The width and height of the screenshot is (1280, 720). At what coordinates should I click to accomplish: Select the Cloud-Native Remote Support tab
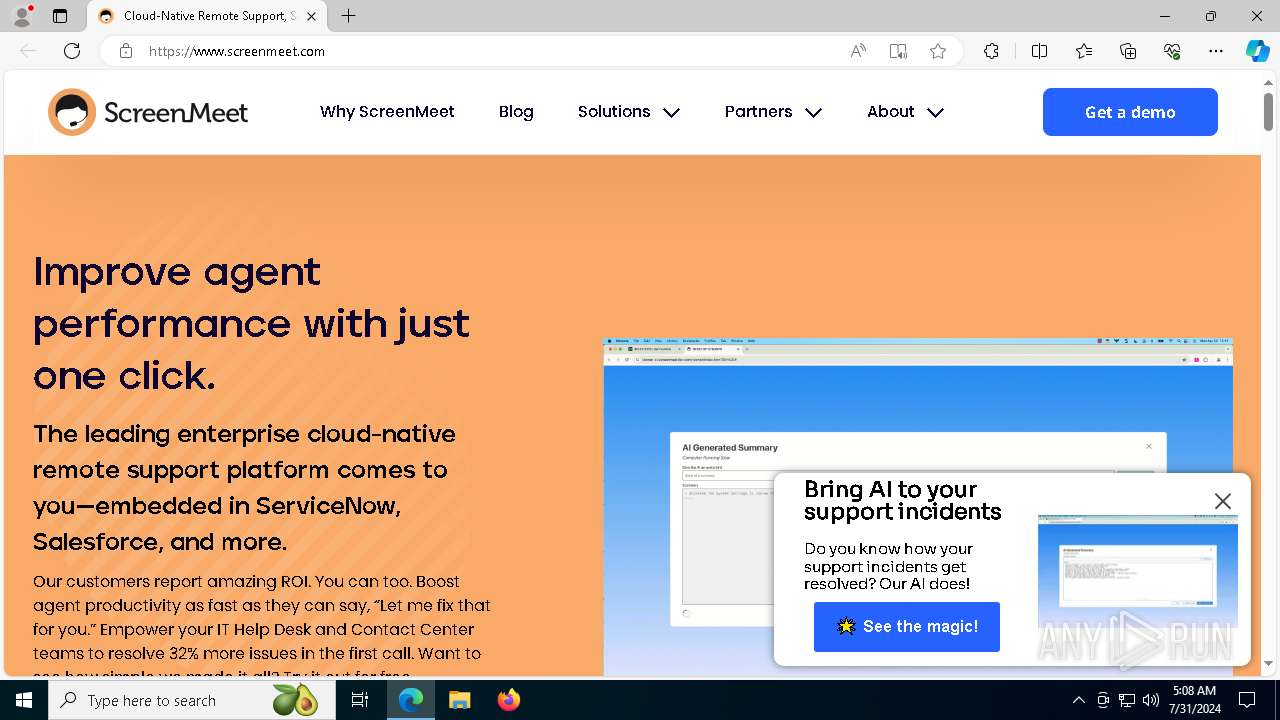click(209, 16)
